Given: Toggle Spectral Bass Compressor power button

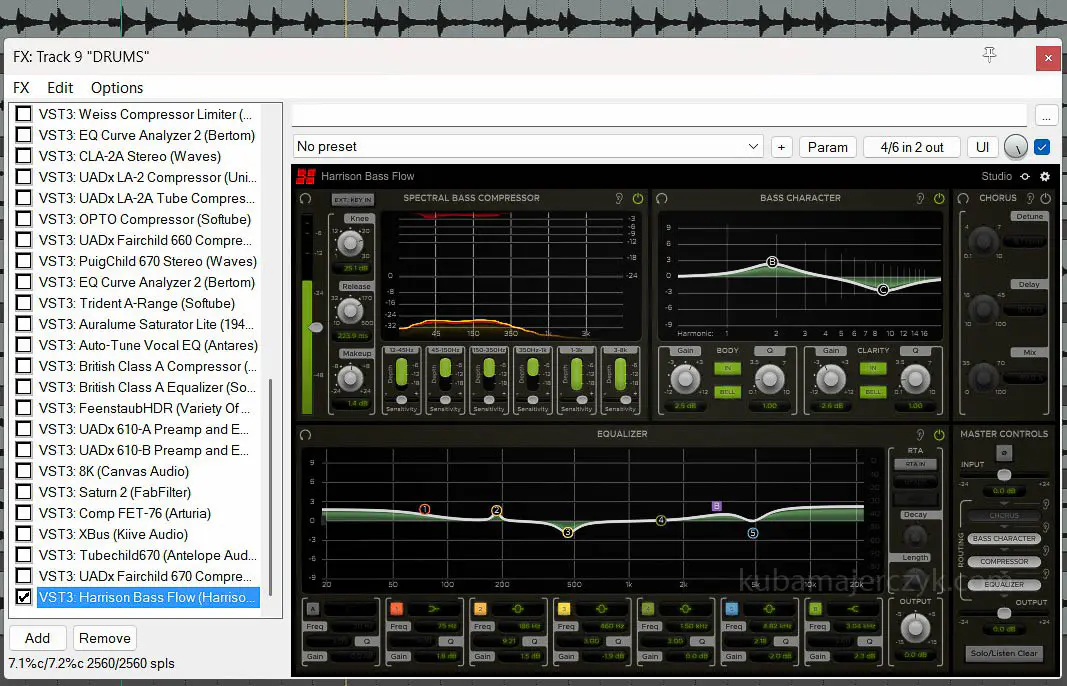Looking at the screenshot, I should coord(638,198).
